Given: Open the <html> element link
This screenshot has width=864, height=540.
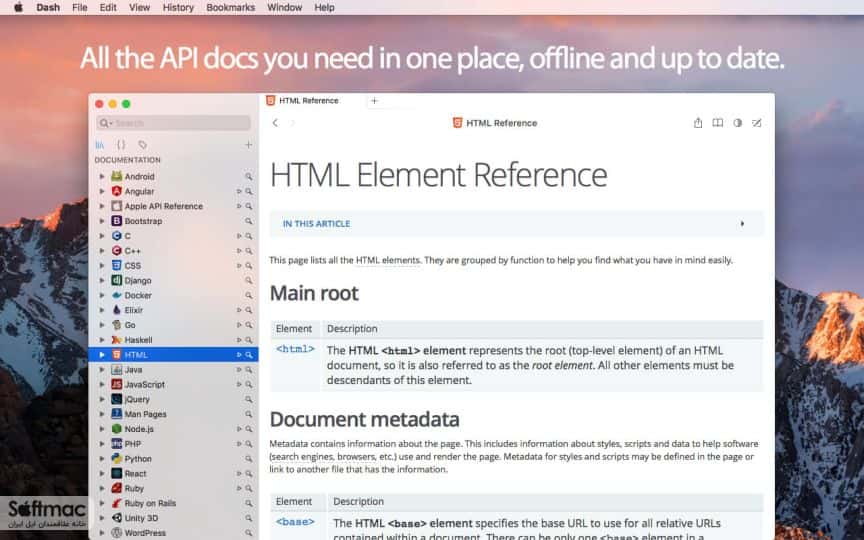Looking at the screenshot, I should 295,349.
